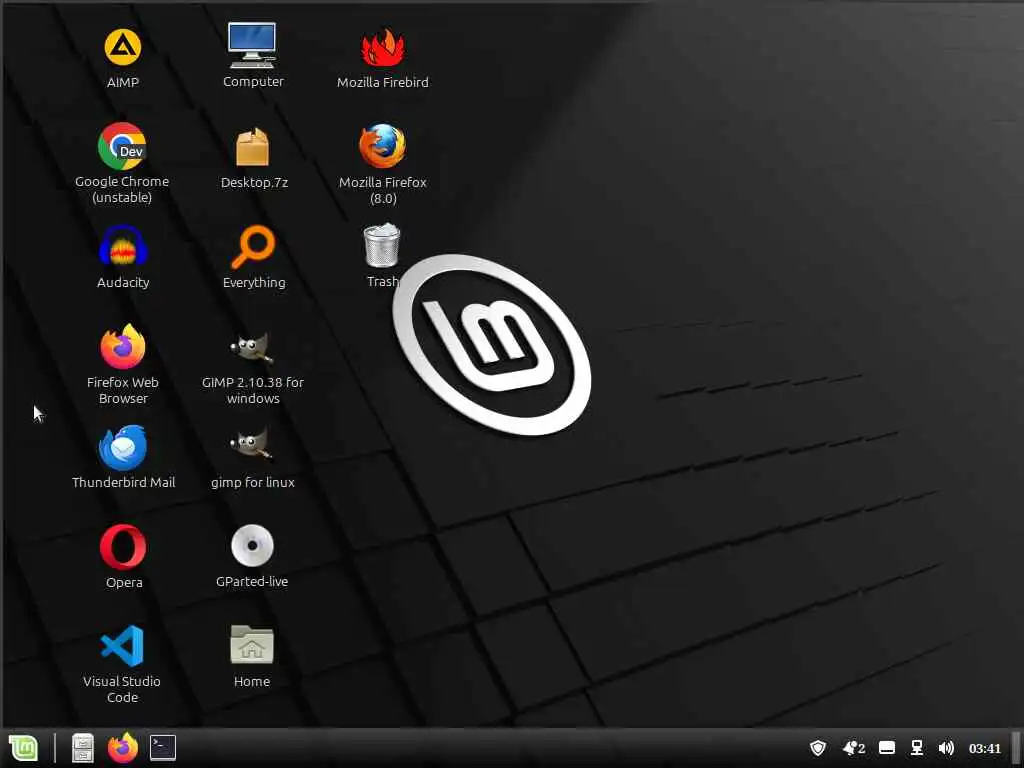Select the Computer desktop icon
Screen dimensions: 1024x768
252,45
